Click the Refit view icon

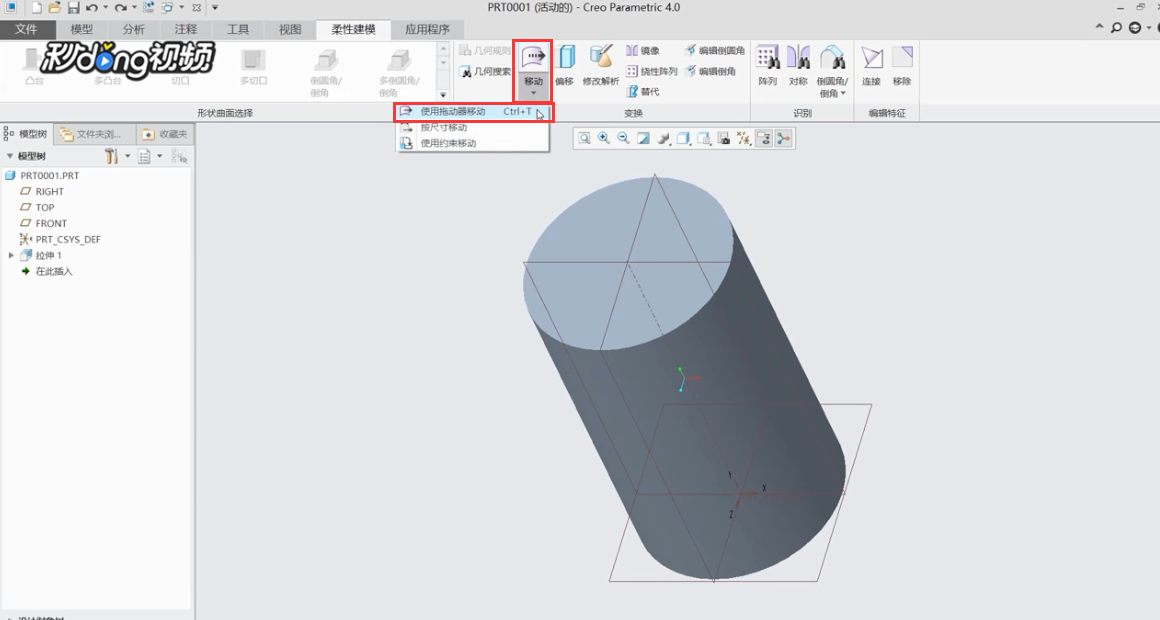(584, 138)
